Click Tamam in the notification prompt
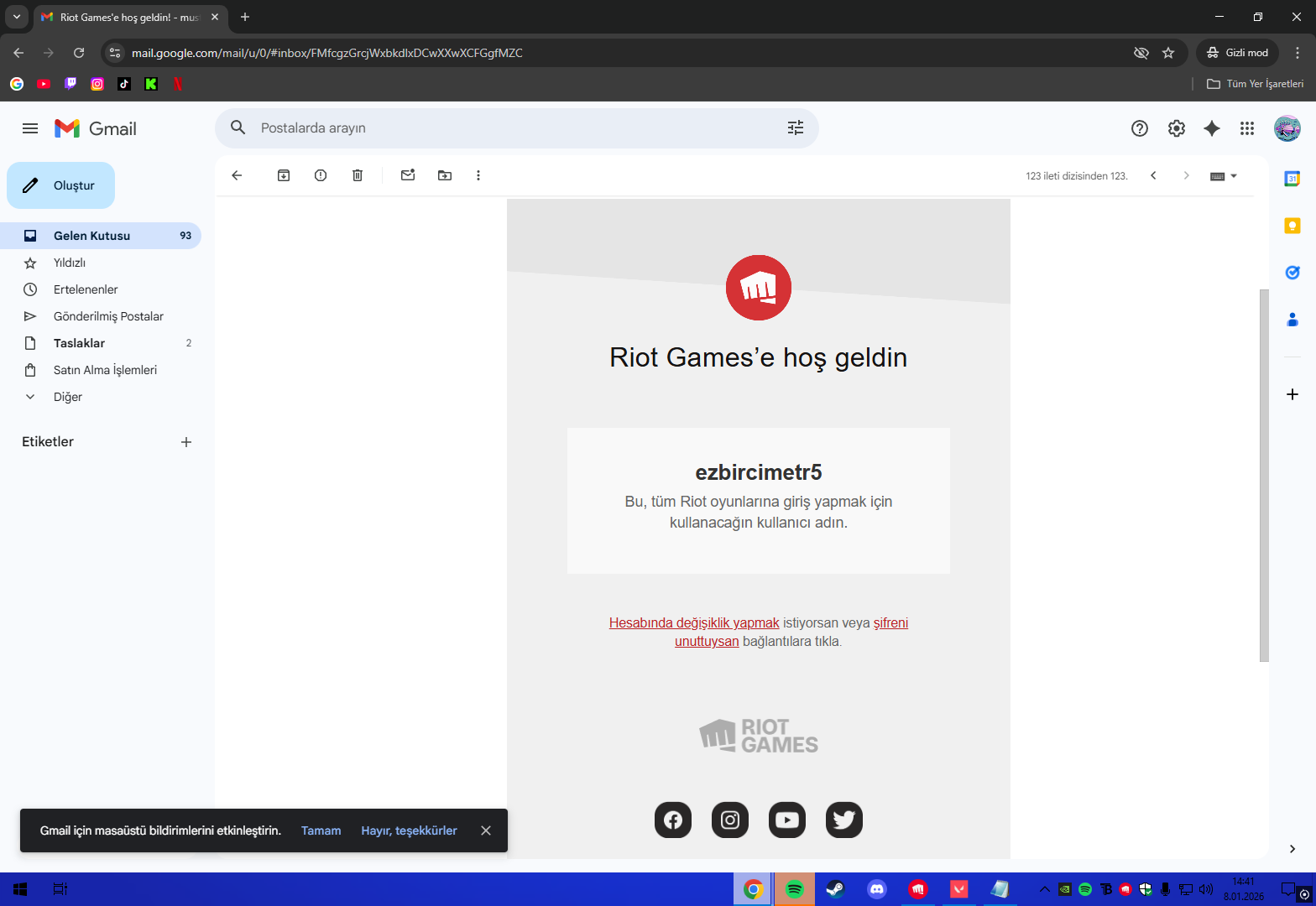1316x906 pixels. [321, 830]
